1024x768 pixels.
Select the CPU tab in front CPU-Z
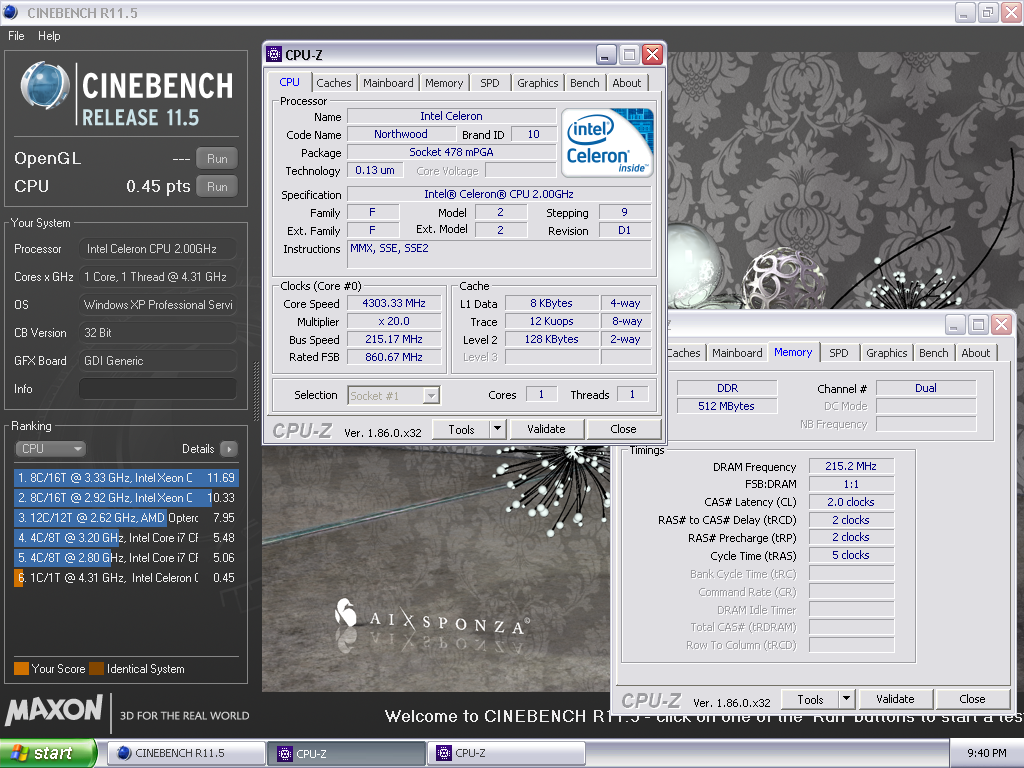(289, 82)
